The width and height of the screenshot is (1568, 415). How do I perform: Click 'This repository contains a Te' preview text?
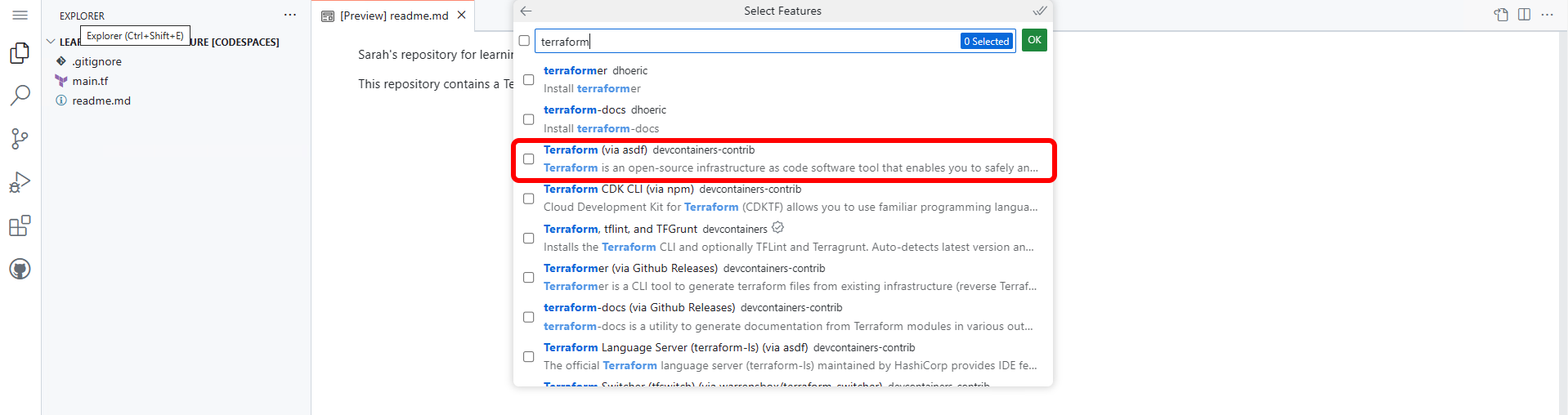(x=436, y=84)
